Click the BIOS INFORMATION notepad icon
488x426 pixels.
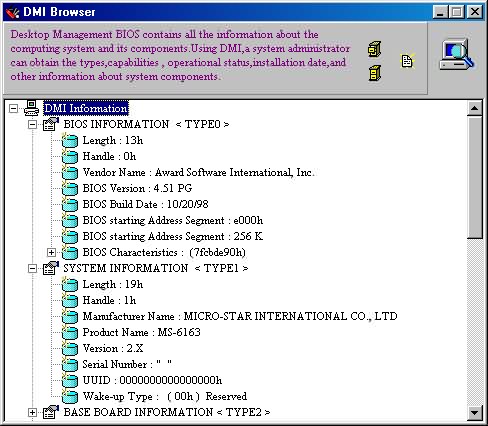tap(51, 124)
